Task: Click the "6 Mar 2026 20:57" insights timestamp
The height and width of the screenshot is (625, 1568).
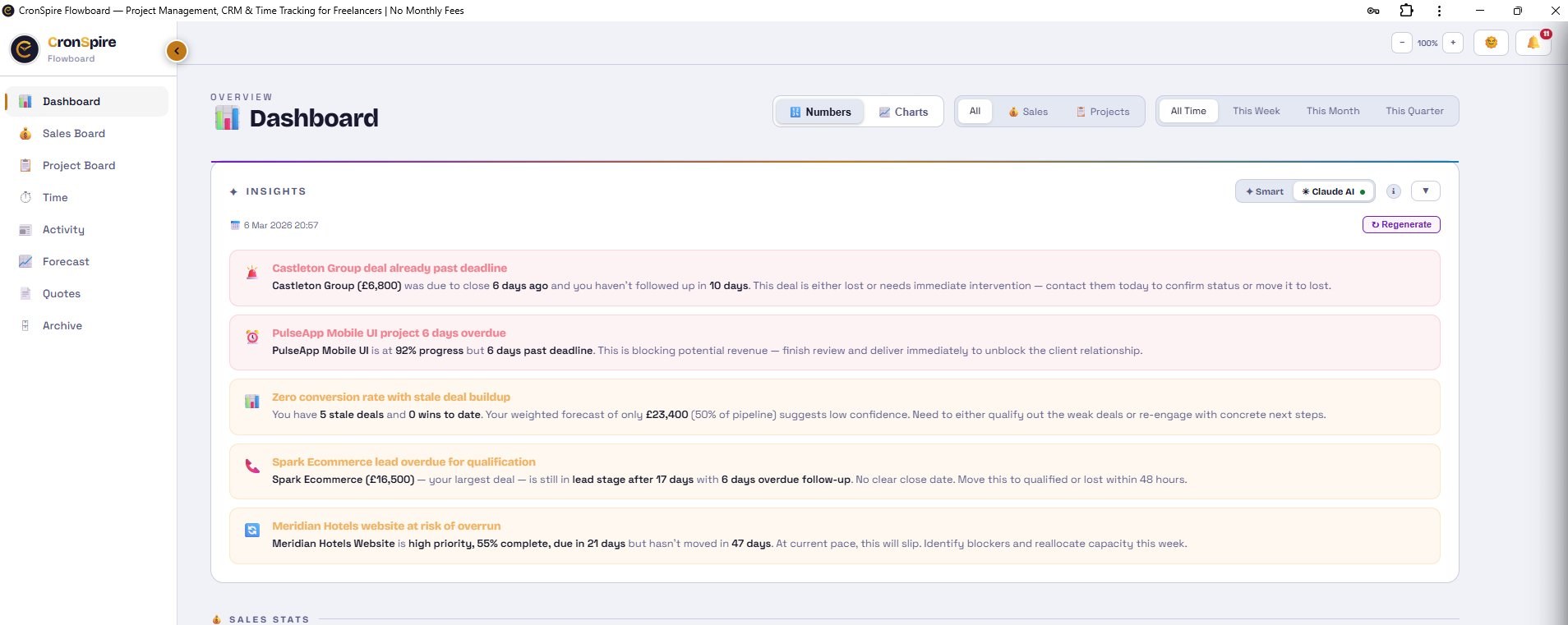Action: [x=281, y=225]
